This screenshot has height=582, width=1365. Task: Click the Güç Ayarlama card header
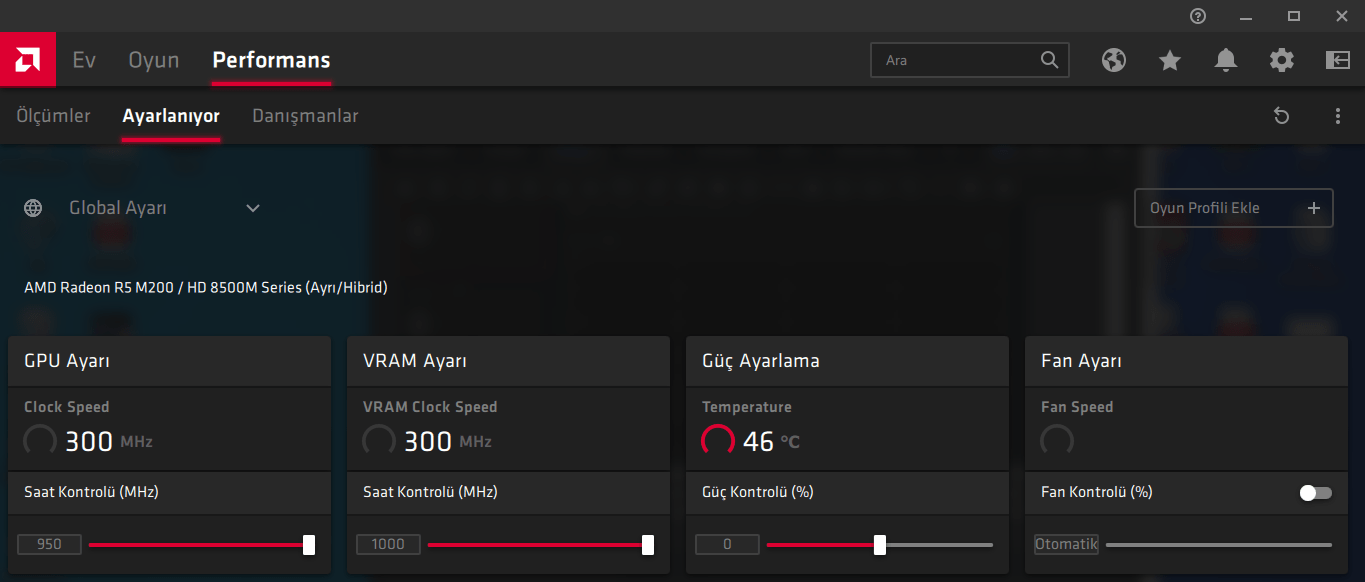tap(848, 361)
